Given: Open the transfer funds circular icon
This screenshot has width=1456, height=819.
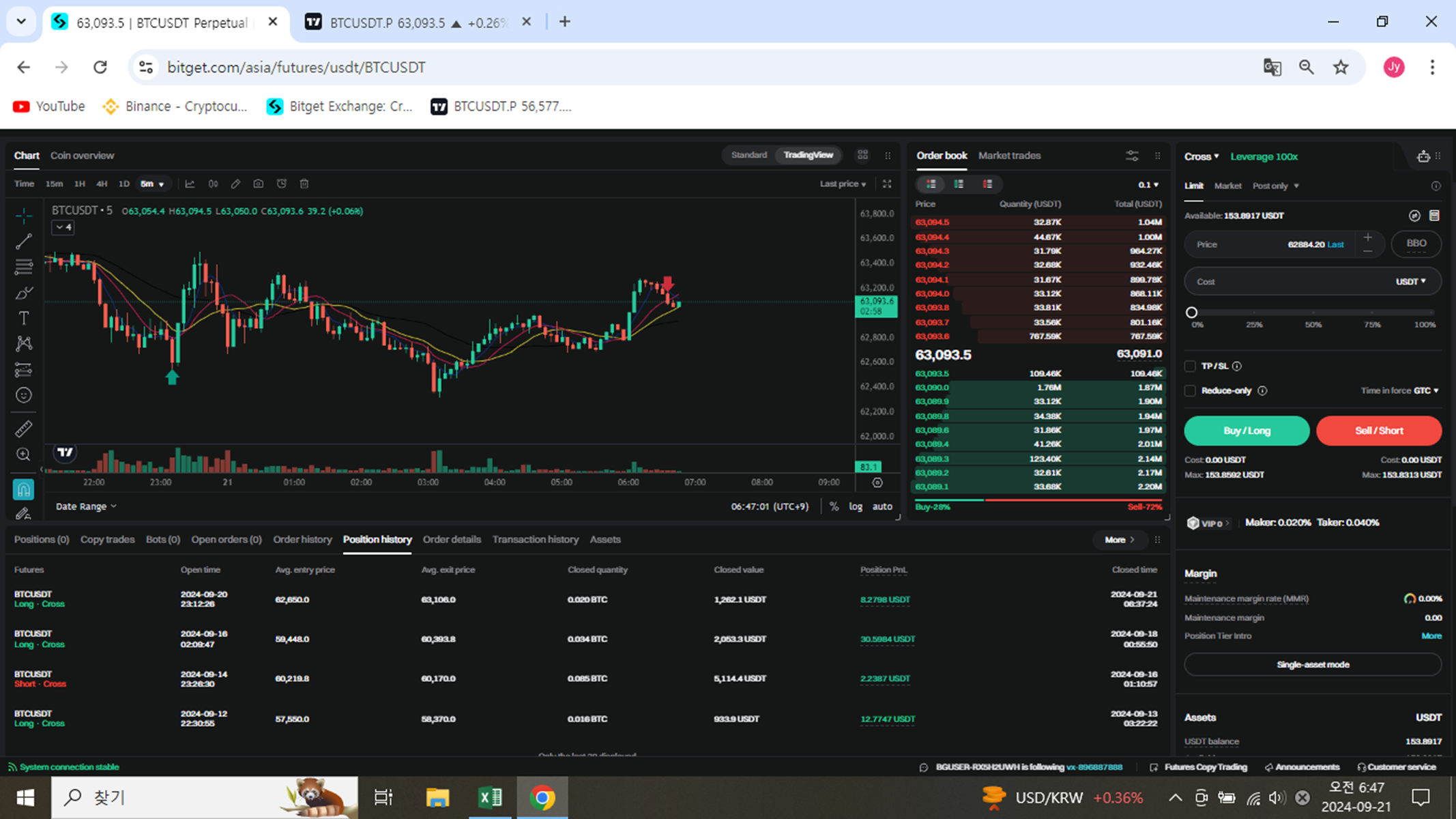Looking at the screenshot, I should coord(1414,216).
